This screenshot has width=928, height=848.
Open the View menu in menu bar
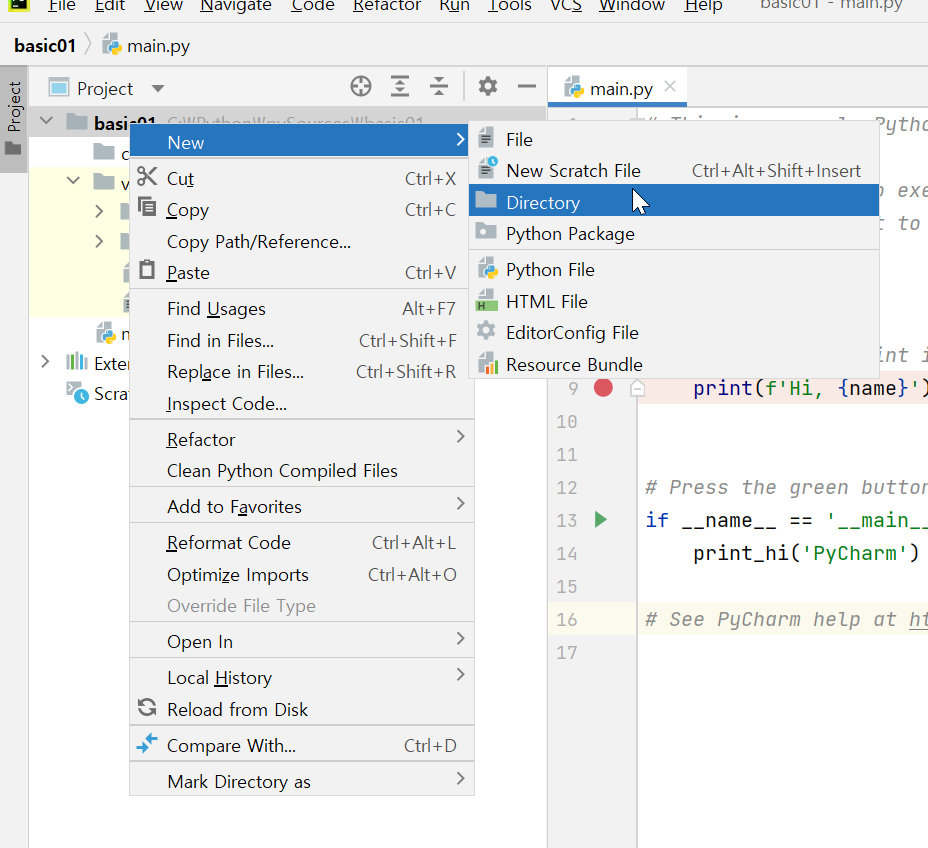pos(164,6)
